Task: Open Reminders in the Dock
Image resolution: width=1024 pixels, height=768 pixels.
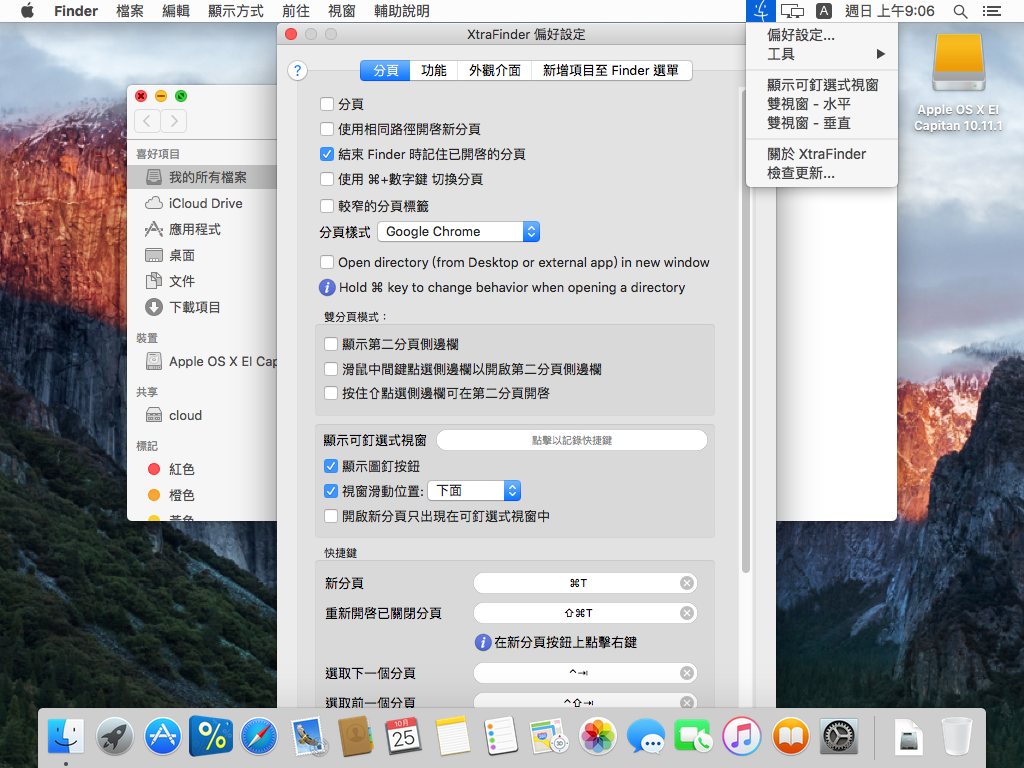Action: click(500, 736)
